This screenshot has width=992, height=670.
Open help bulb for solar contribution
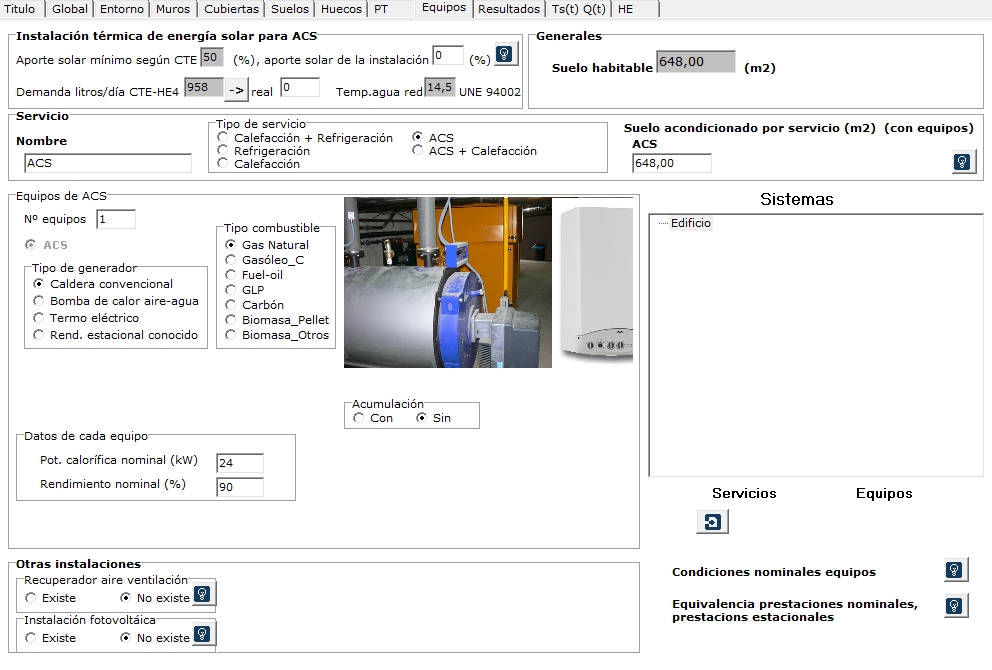505,54
